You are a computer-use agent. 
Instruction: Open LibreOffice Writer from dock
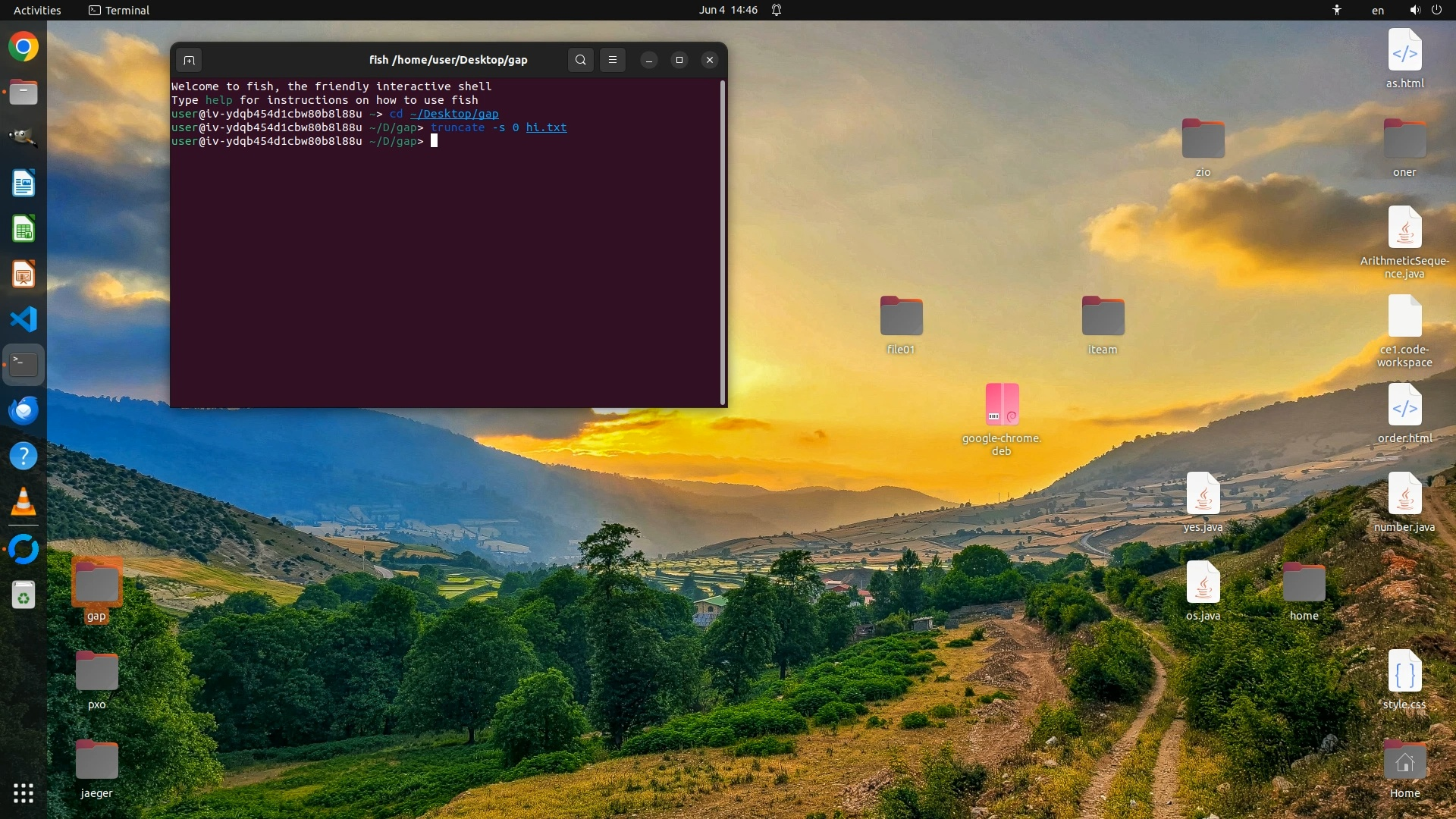pyautogui.click(x=24, y=184)
